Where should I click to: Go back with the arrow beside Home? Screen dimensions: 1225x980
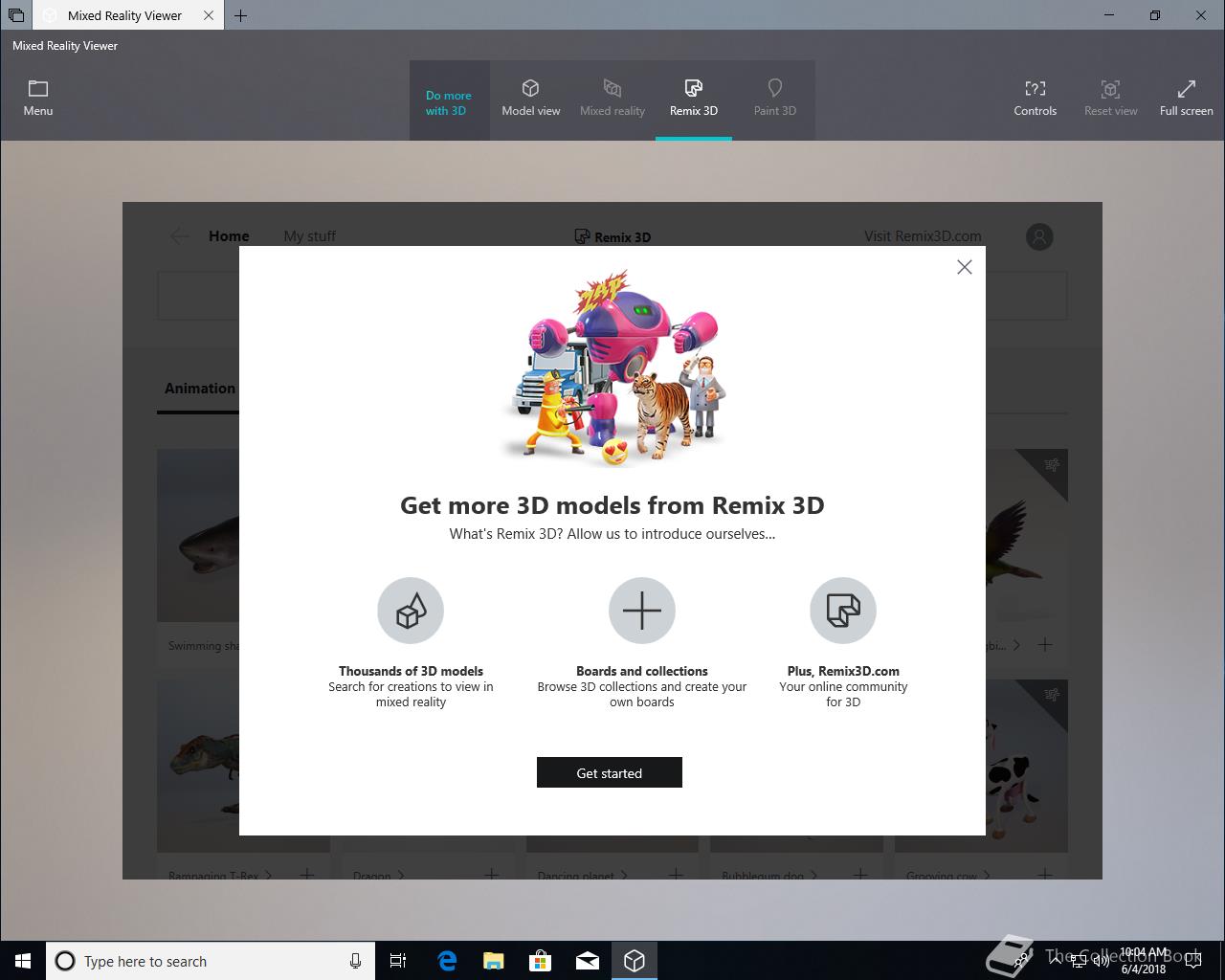click(180, 236)
